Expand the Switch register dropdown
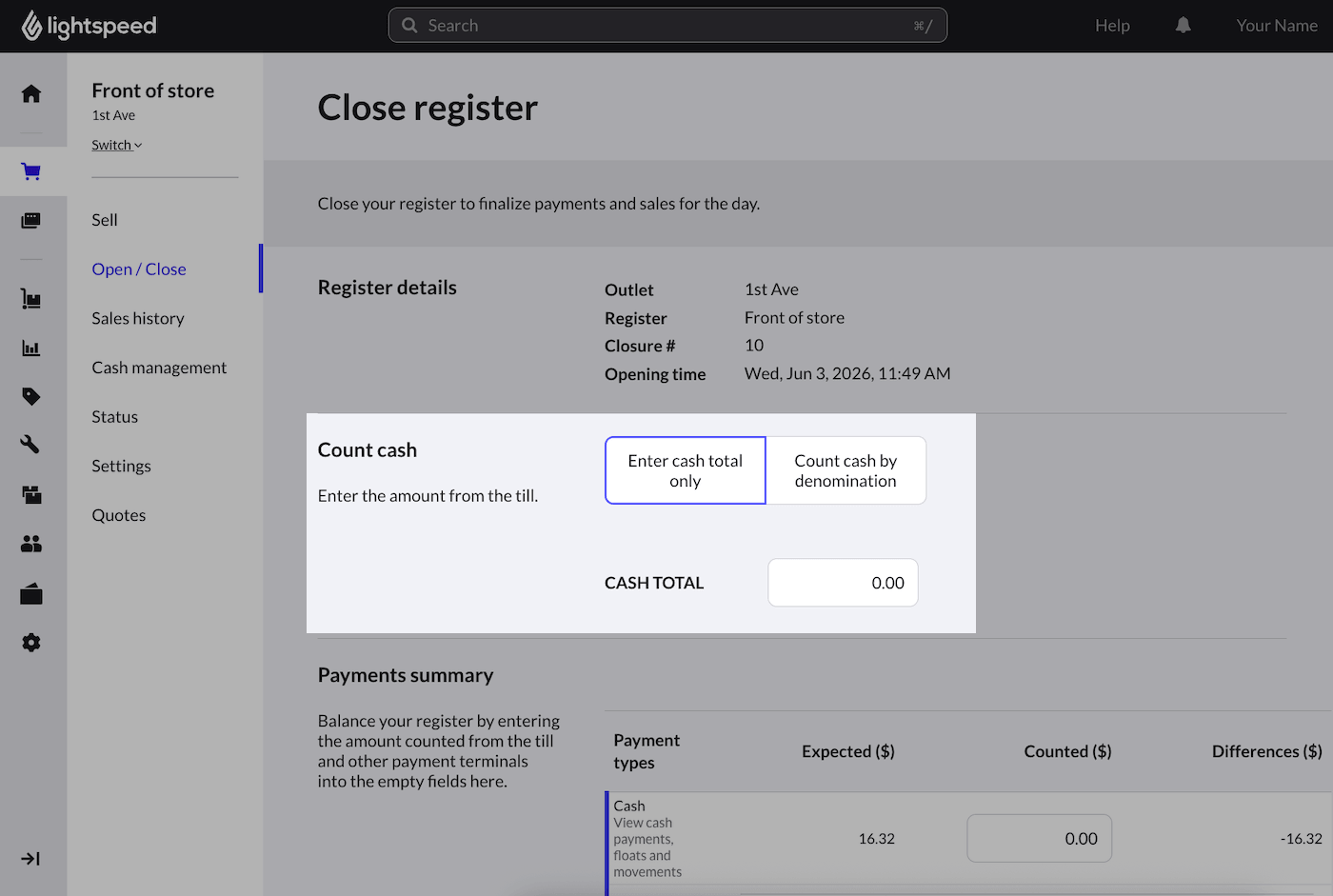 click(x=116, y=145)
